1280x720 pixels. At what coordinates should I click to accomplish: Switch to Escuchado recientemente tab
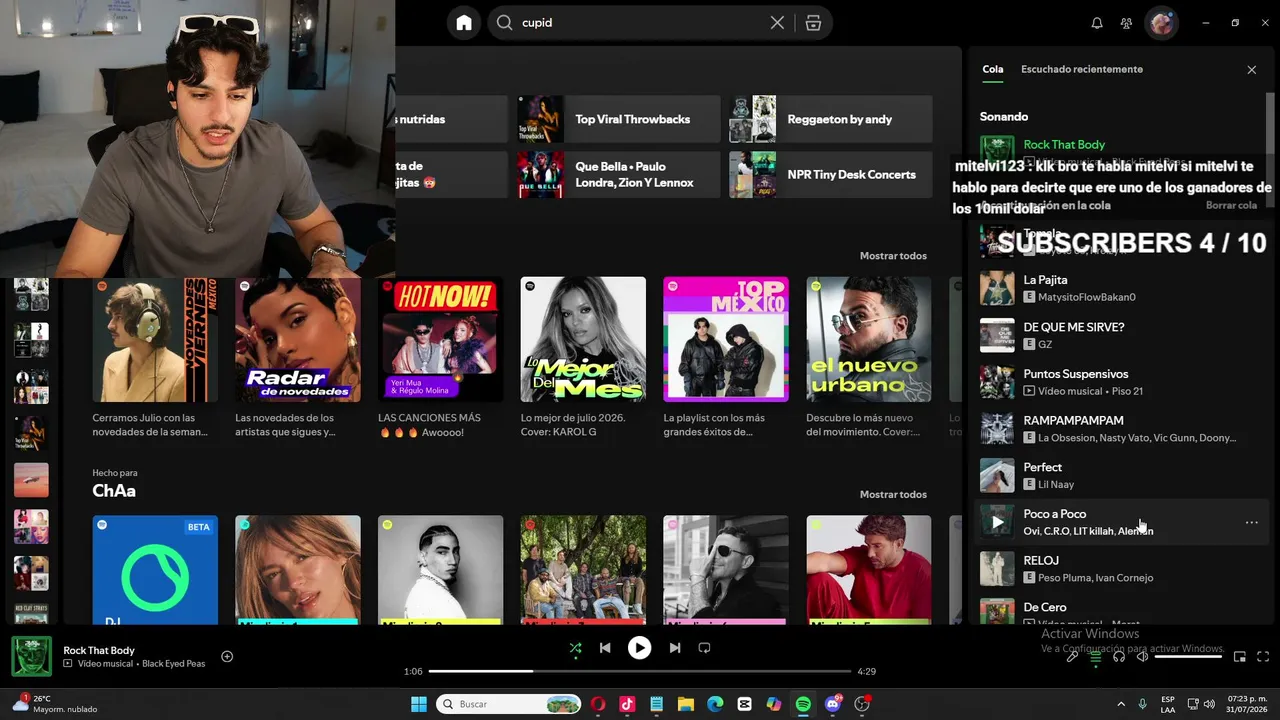[x=1082, y=69]
